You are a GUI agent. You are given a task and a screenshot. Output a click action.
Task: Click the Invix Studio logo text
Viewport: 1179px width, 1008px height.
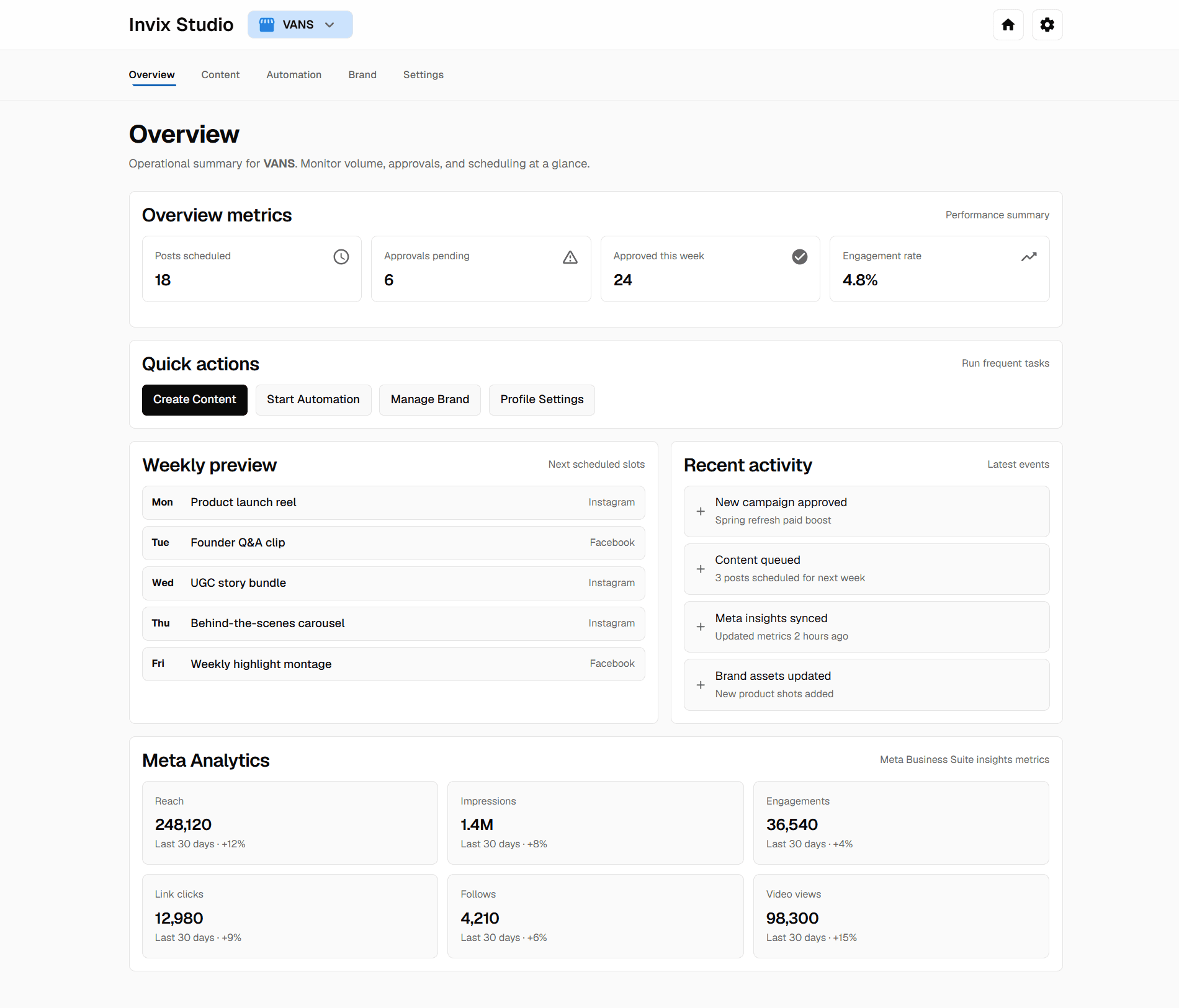click(181, 25)
